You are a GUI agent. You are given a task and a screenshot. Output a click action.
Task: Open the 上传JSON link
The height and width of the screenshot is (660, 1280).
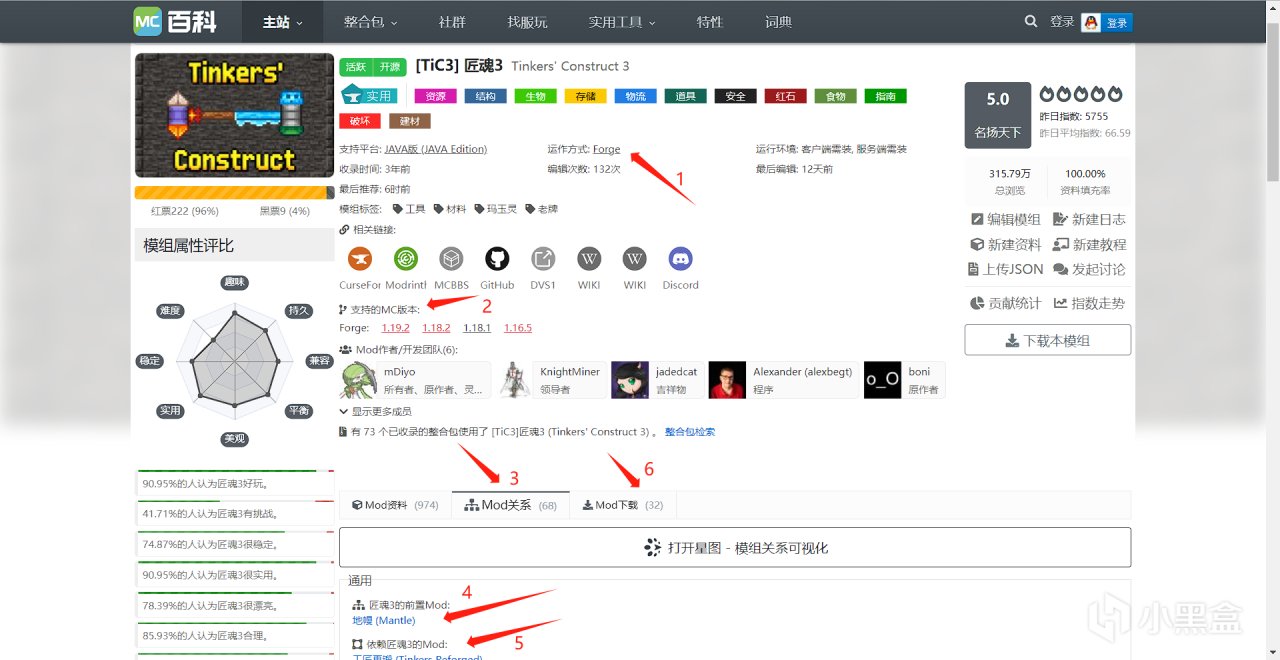pos(1006,269)
